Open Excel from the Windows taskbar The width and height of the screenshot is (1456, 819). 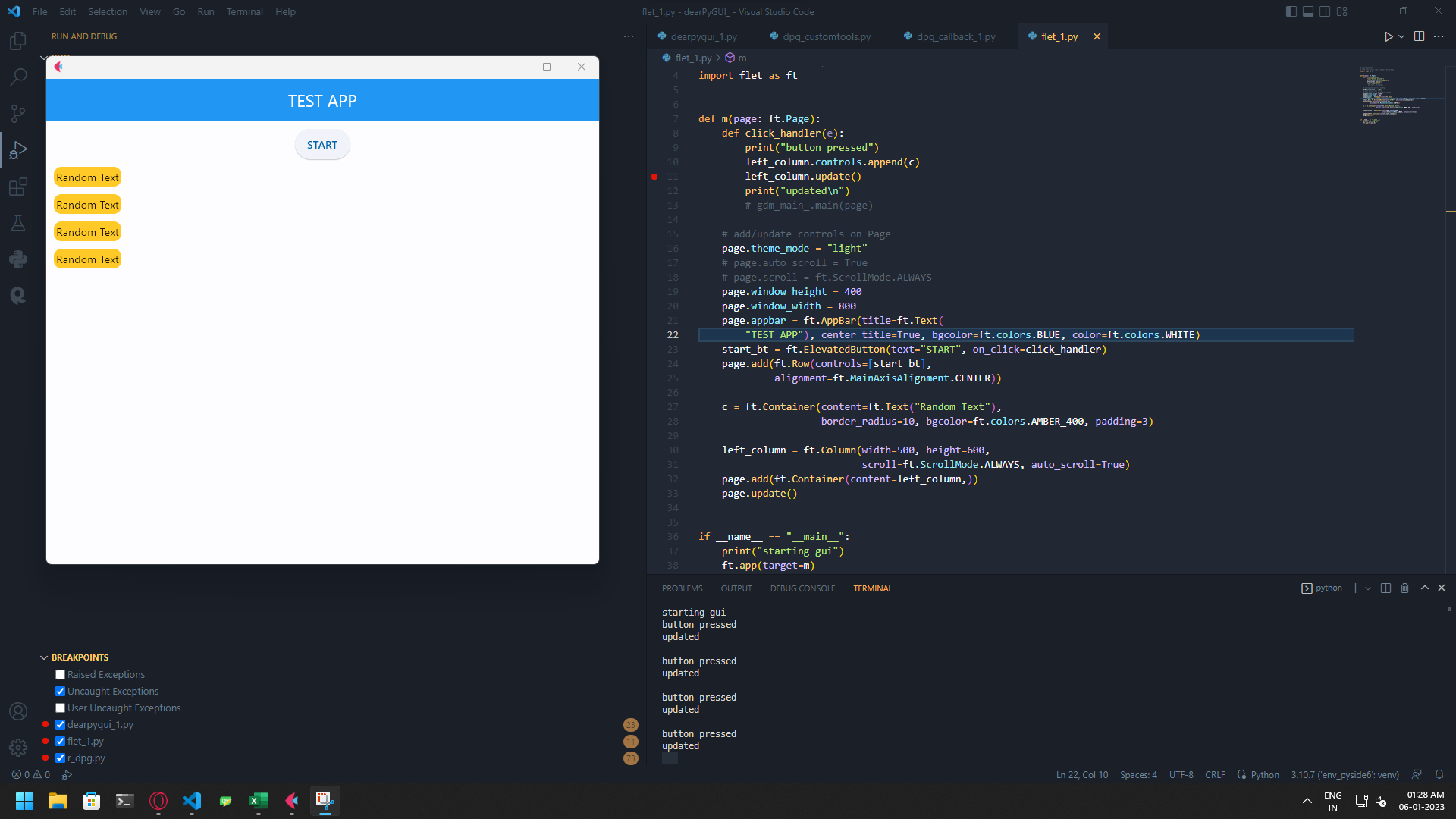pos(259,801)
